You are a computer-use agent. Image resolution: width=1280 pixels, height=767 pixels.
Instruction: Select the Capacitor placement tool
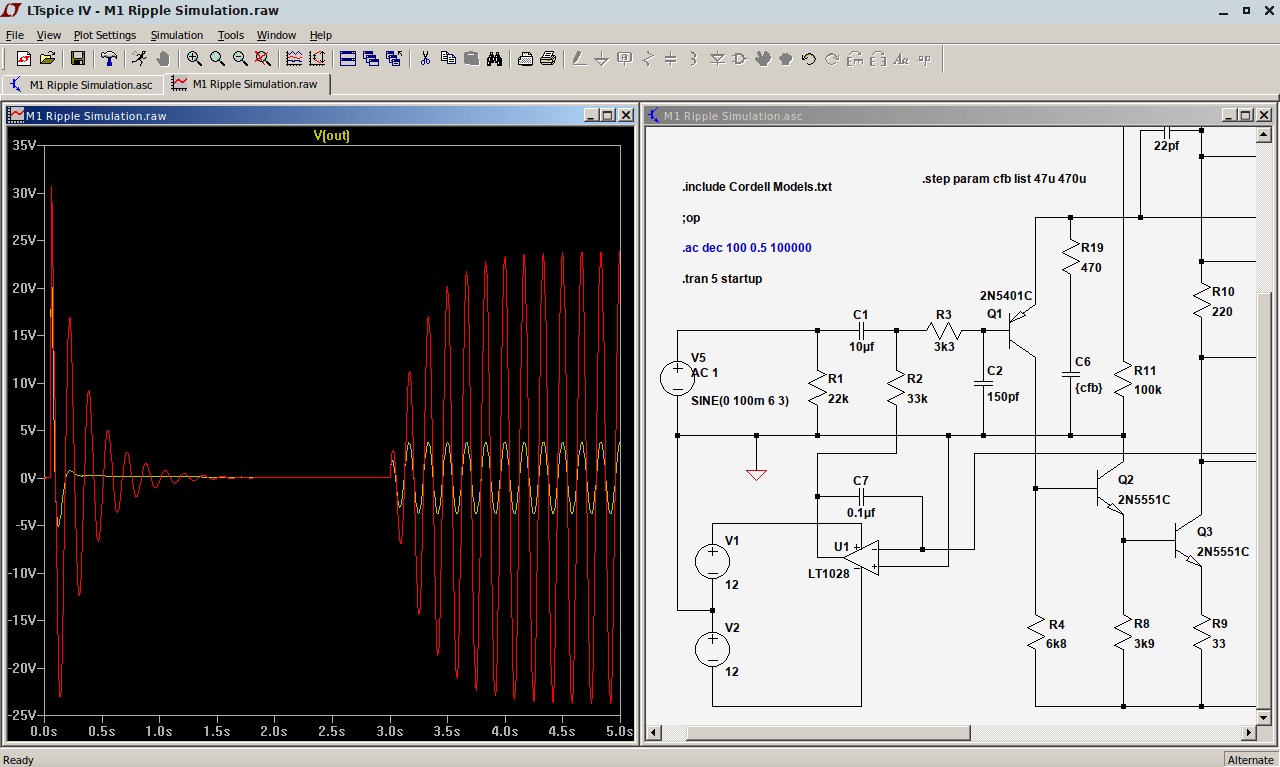pos(671,59)
